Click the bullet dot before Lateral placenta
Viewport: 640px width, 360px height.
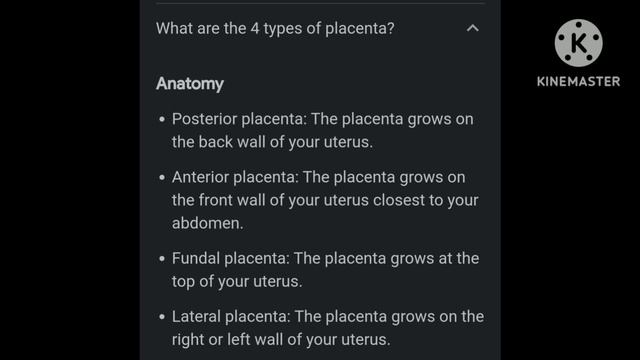pos(162,317)
